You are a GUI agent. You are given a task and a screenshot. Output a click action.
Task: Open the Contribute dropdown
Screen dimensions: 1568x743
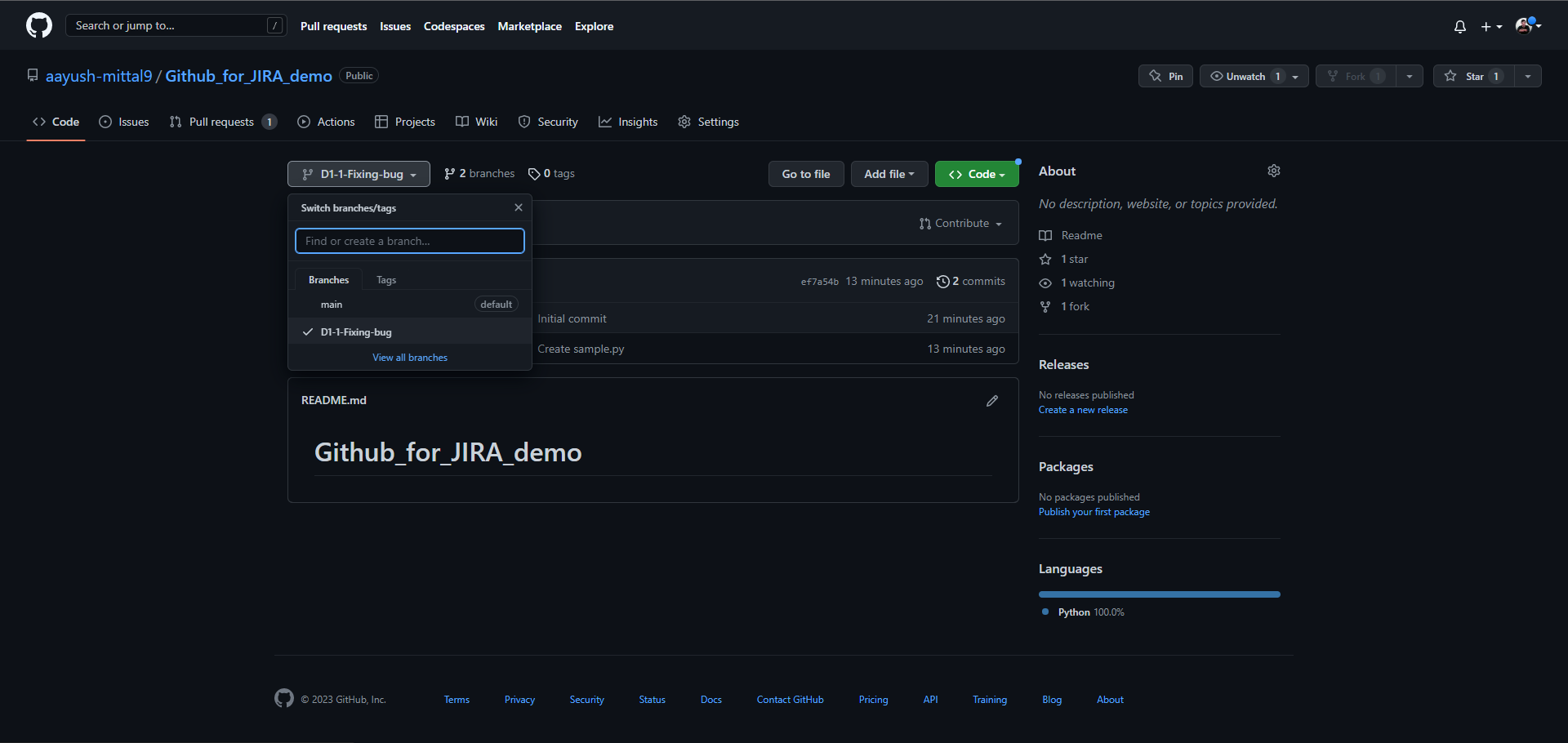point(960,222)
